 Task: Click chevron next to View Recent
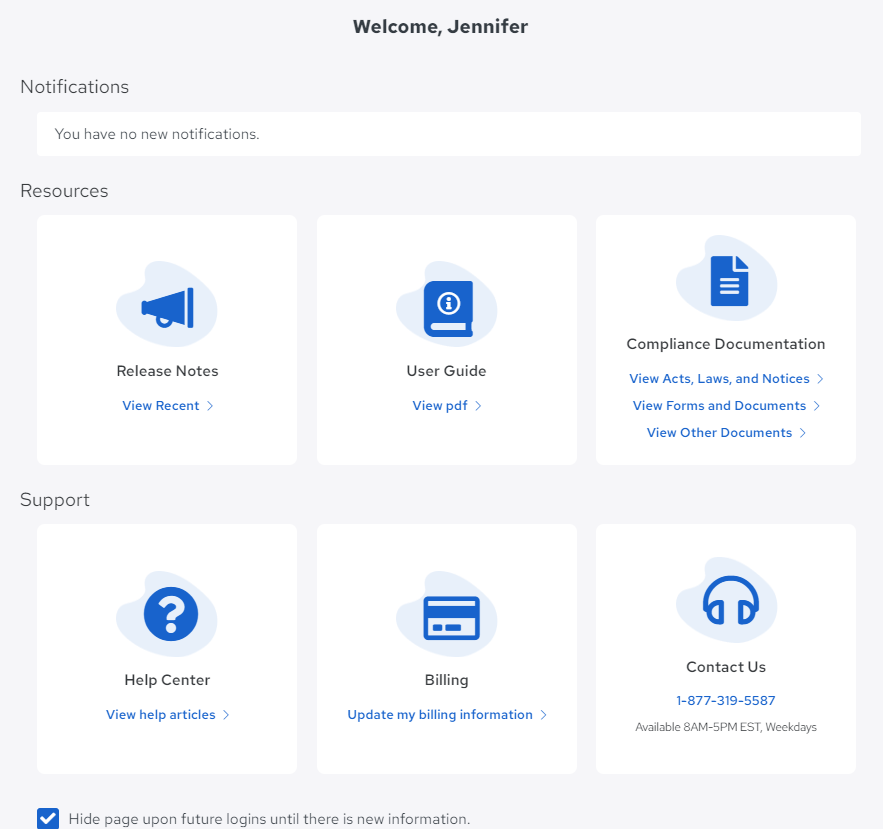(x=210, y=406)
